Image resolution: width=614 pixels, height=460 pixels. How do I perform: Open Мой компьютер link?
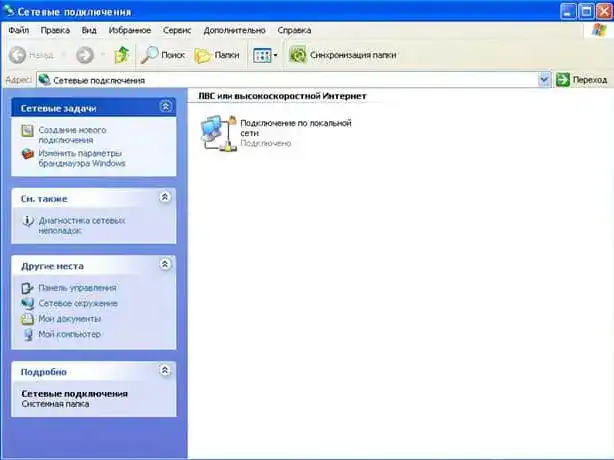click(69, 334)
